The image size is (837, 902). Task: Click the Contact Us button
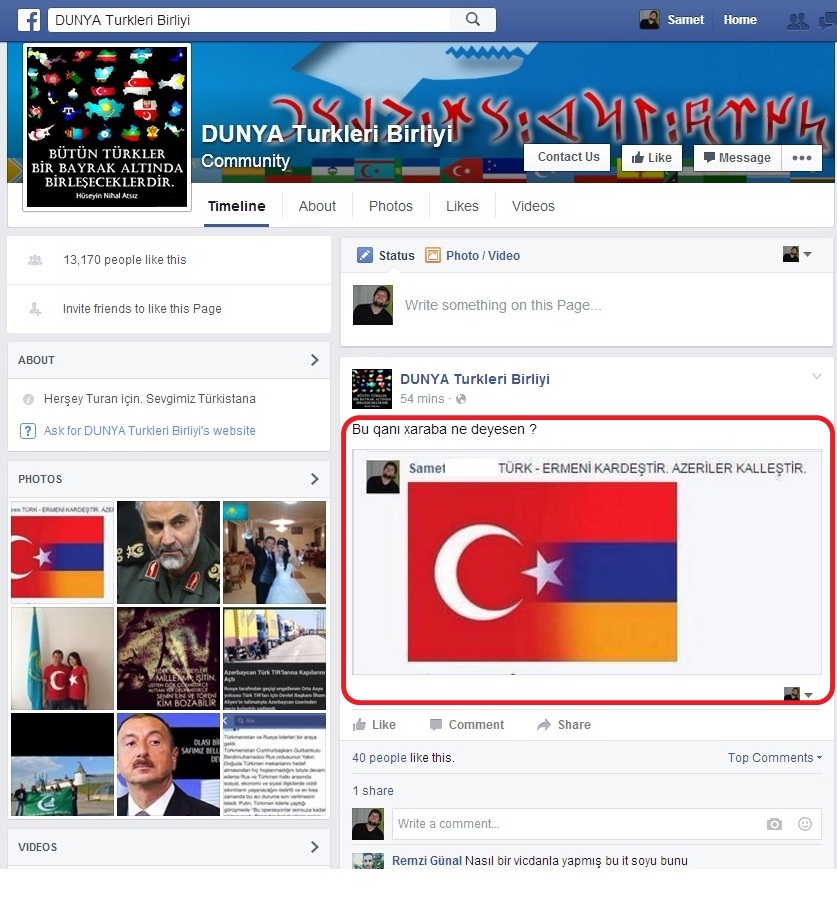point(568,157)
